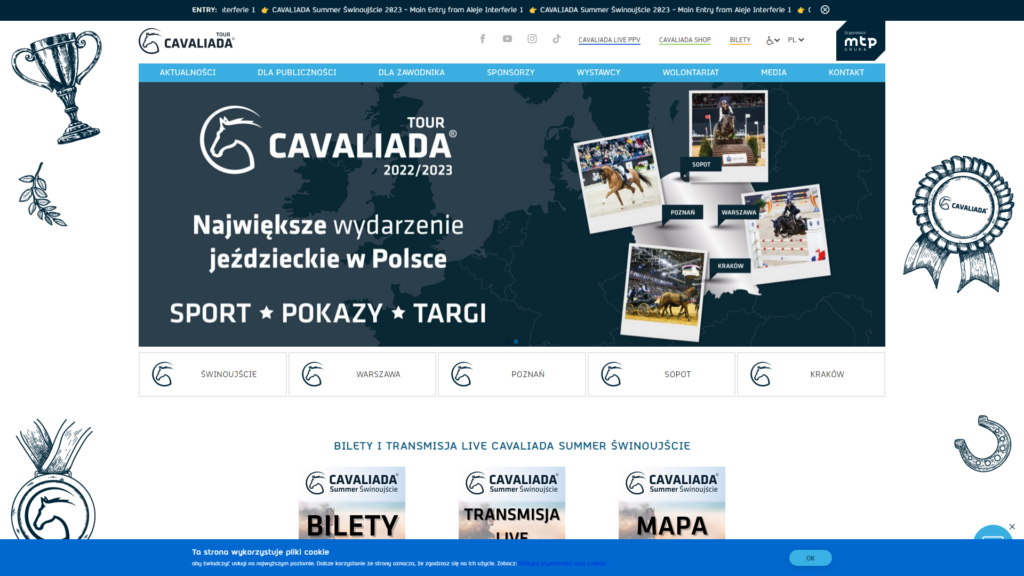Open the chat bubble widget
This screenshot has width=1024, height=576.
[993, 534]
